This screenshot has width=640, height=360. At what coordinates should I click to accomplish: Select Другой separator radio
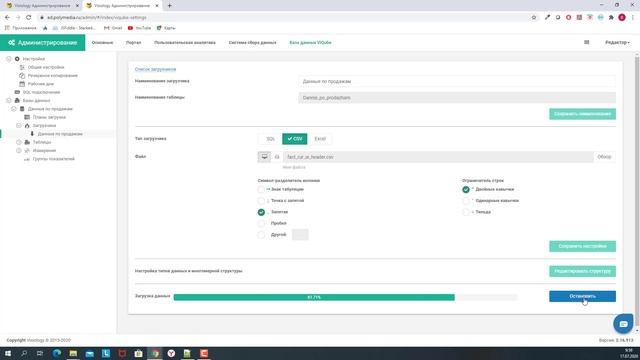[261, 235]
